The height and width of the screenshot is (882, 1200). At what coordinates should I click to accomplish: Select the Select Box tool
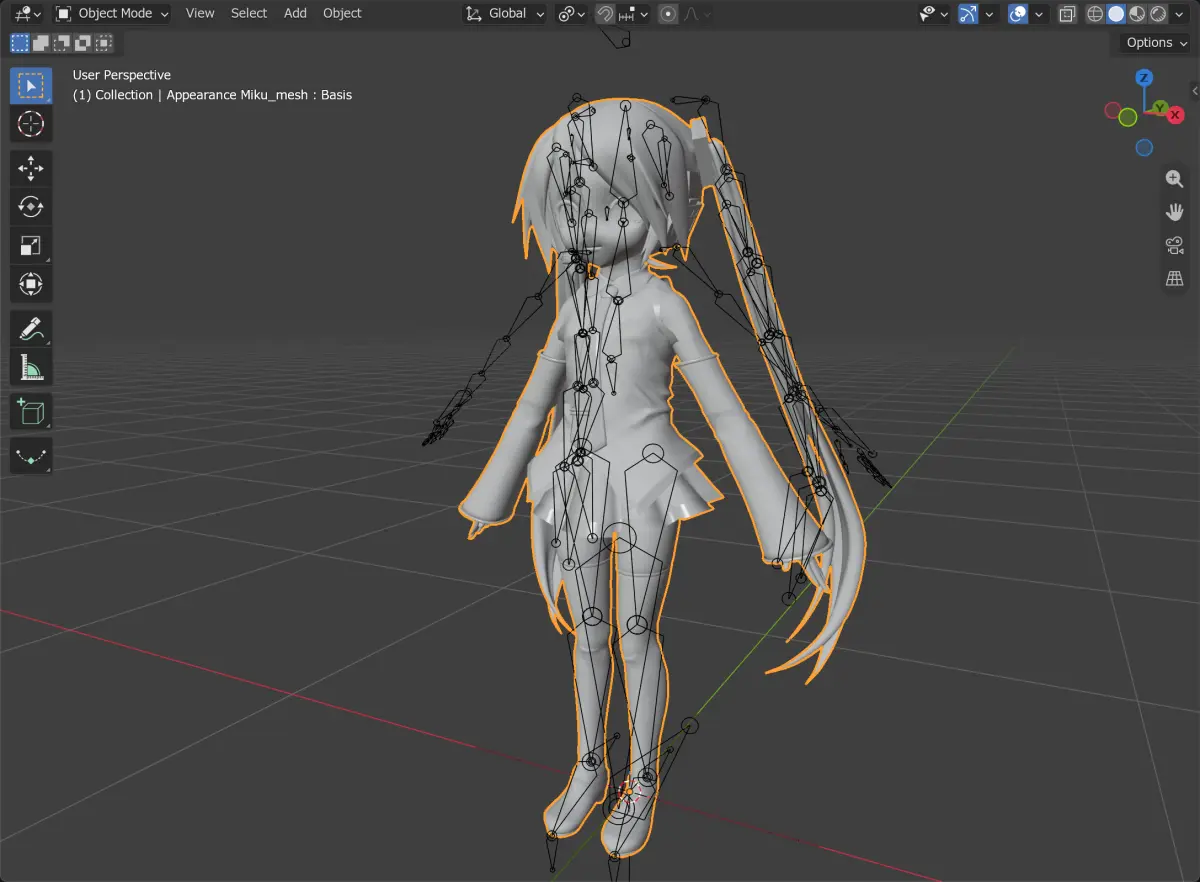point(31,86)
